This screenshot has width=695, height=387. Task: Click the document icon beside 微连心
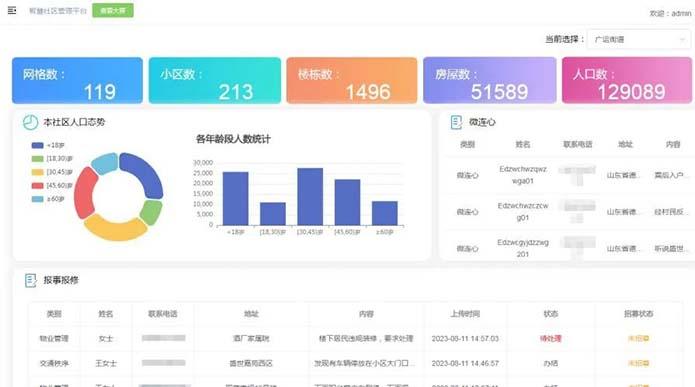click(x=456, y=122)
